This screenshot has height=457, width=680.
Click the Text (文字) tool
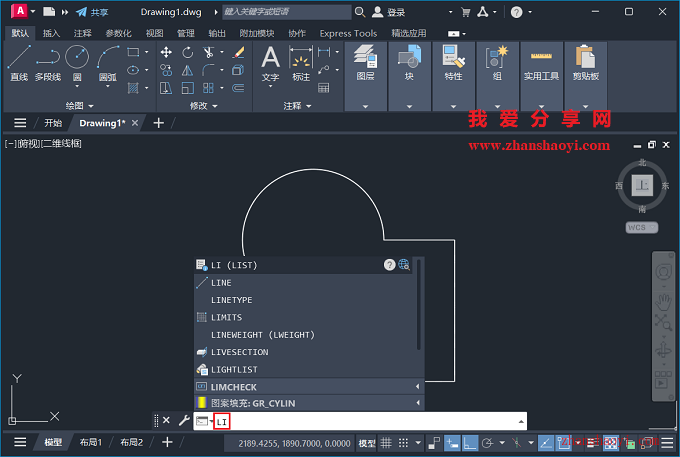click(270, 63)
